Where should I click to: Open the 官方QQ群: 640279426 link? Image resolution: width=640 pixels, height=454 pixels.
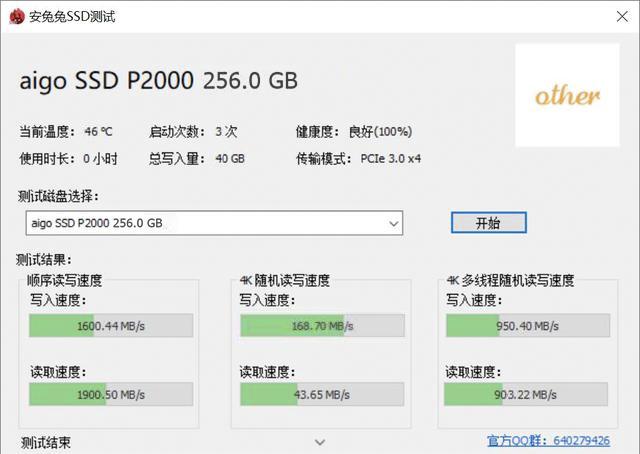click(549, 441)
